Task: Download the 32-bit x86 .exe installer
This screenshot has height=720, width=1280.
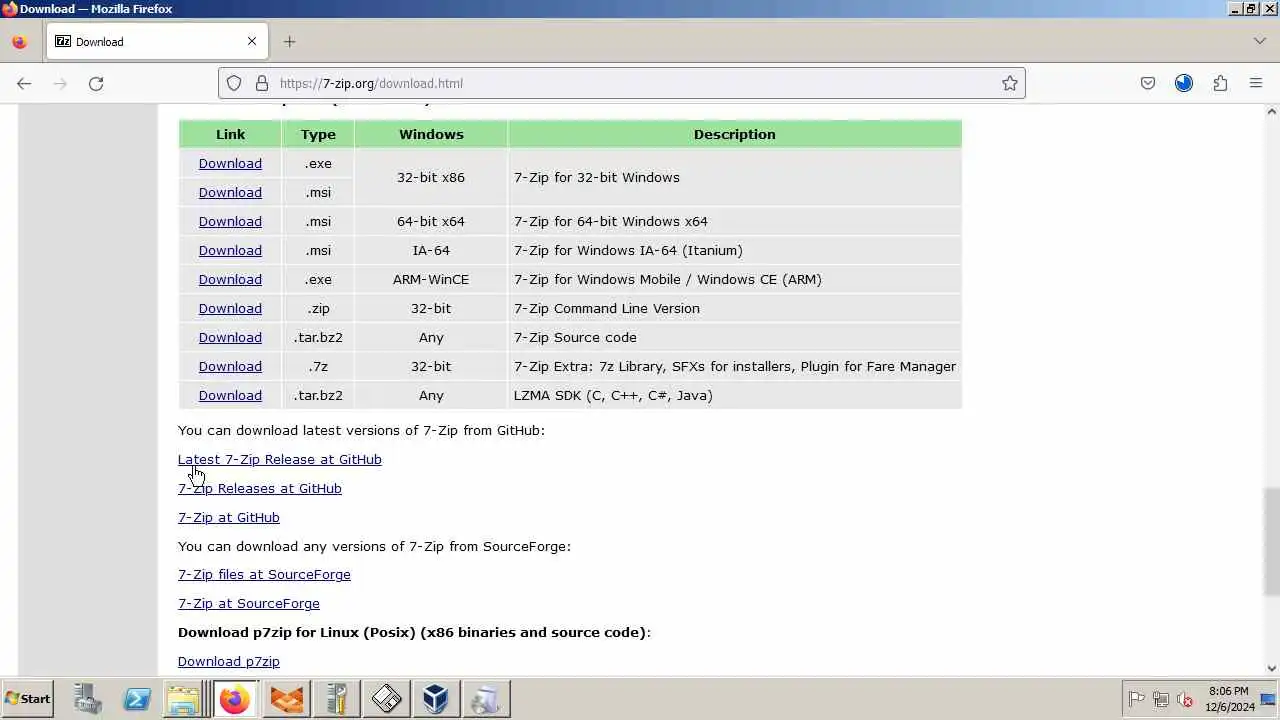Action: (230, 164)
